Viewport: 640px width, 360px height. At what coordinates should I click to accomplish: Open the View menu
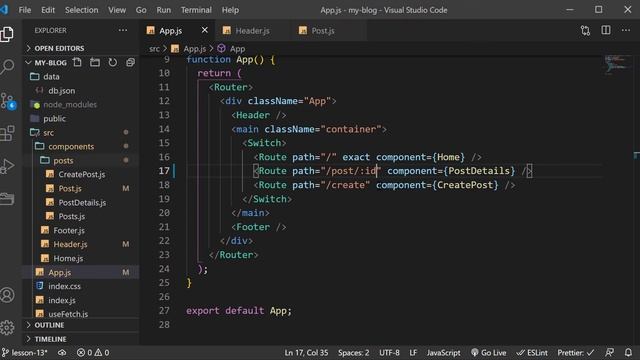[117, 10]
